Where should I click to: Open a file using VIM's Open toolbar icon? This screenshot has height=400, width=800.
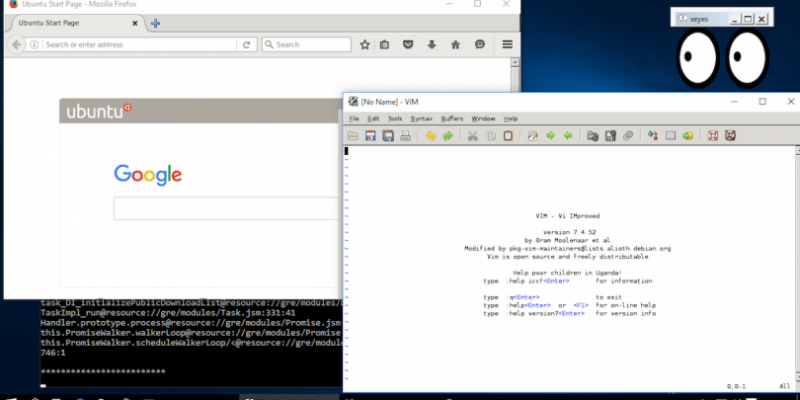[x=353, y=136]
